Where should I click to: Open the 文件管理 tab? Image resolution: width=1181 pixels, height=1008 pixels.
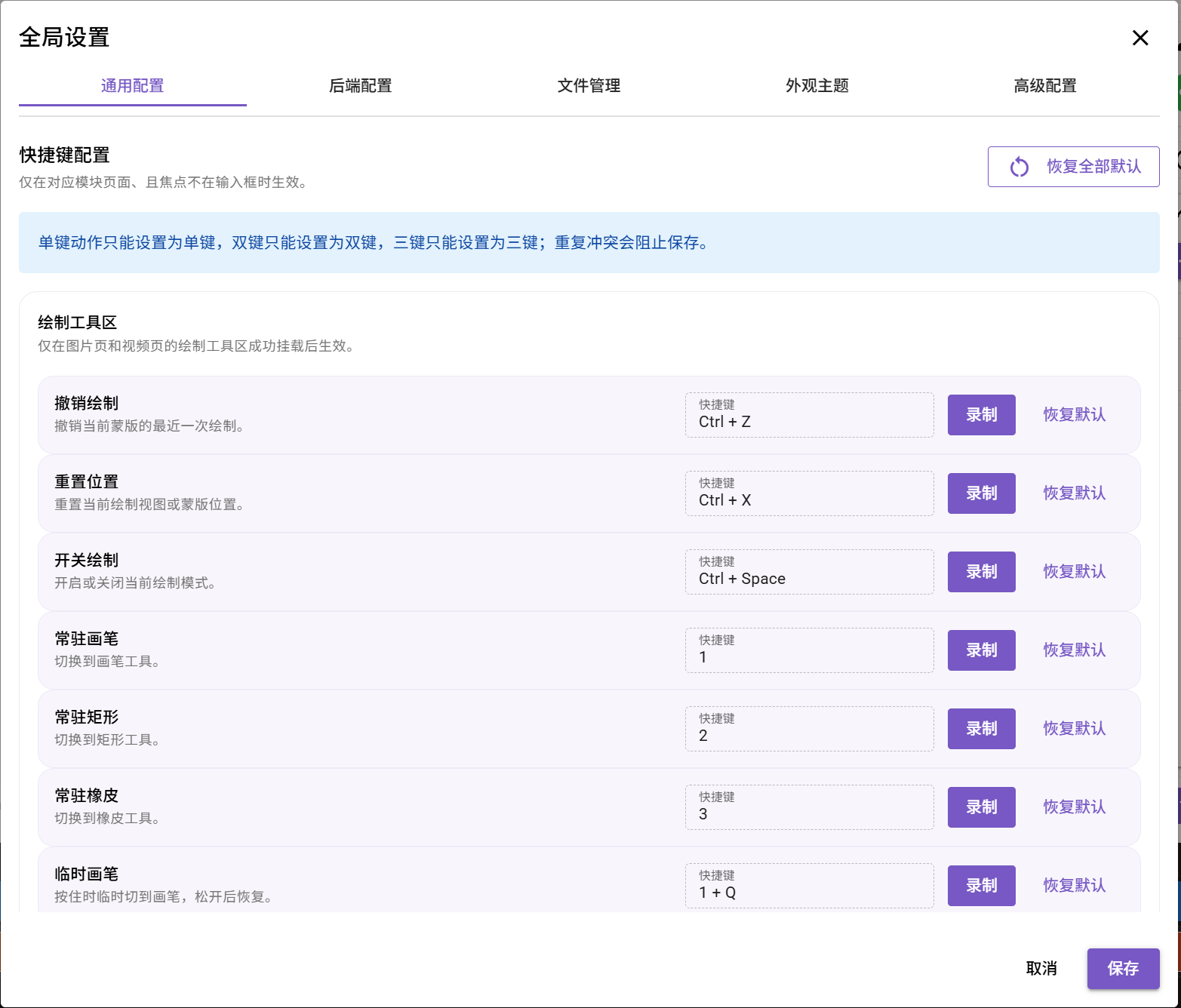pyautogui.click(x=589, y=86)
